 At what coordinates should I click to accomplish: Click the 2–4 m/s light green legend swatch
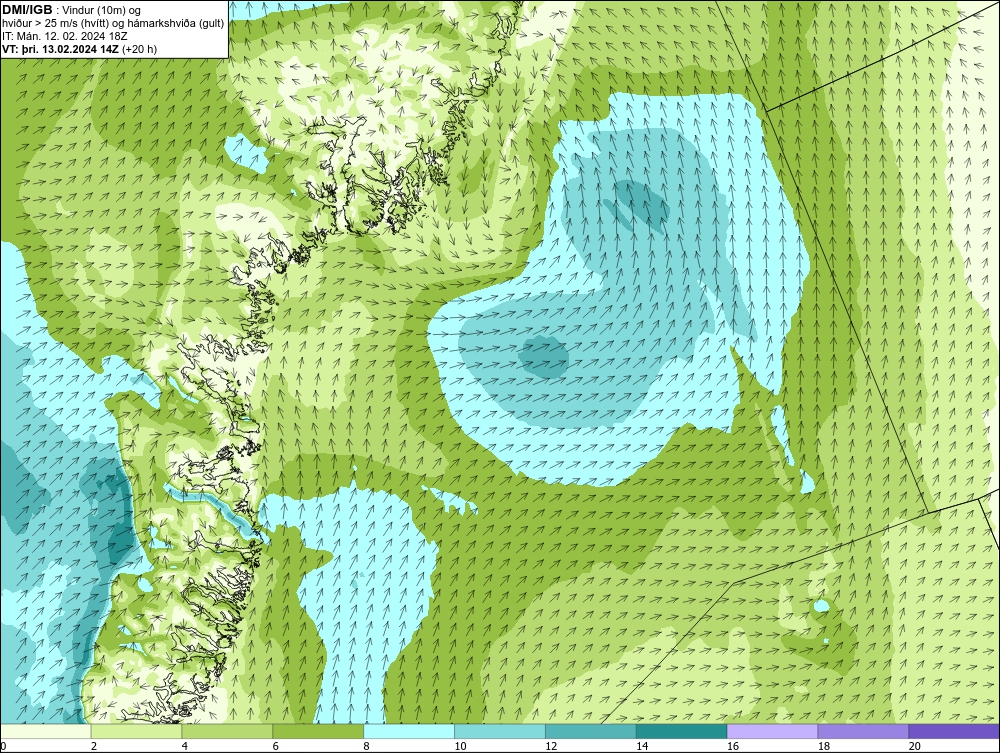point(136,731)
